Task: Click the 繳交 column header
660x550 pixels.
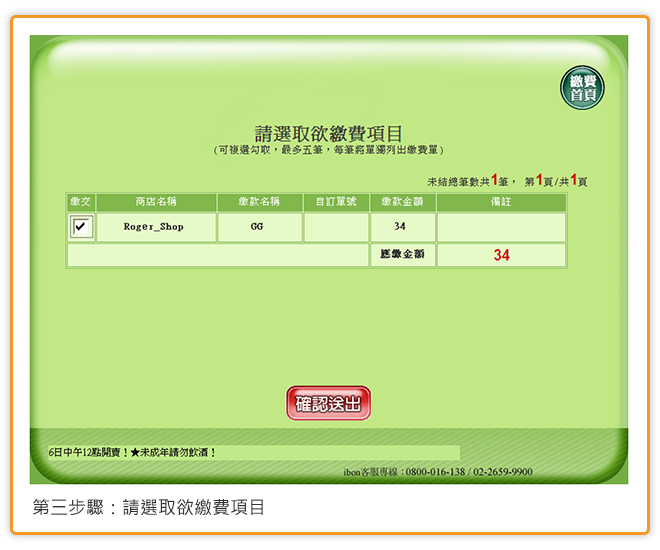Action: pyautogui.click(x=81, y=202)
